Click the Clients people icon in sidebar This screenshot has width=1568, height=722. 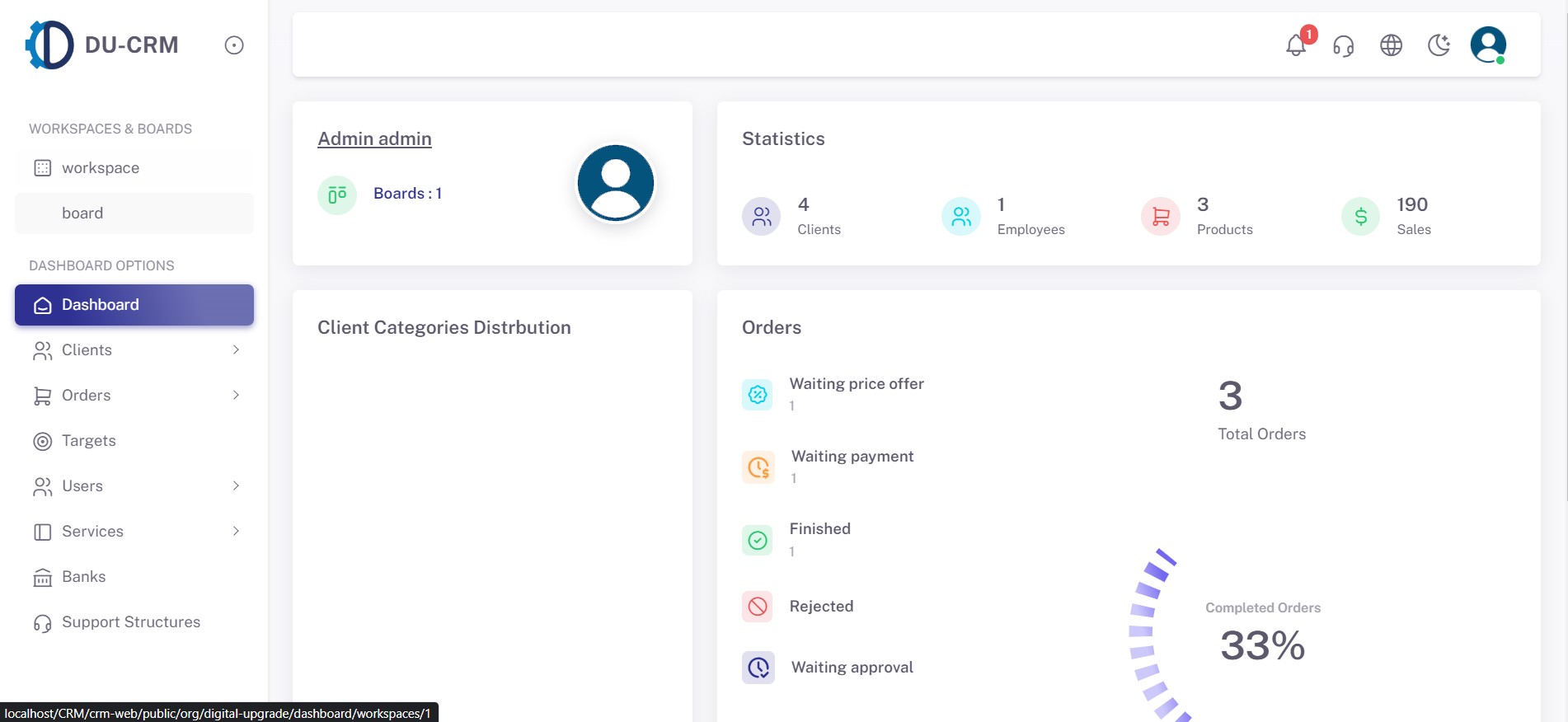point(42,351)
